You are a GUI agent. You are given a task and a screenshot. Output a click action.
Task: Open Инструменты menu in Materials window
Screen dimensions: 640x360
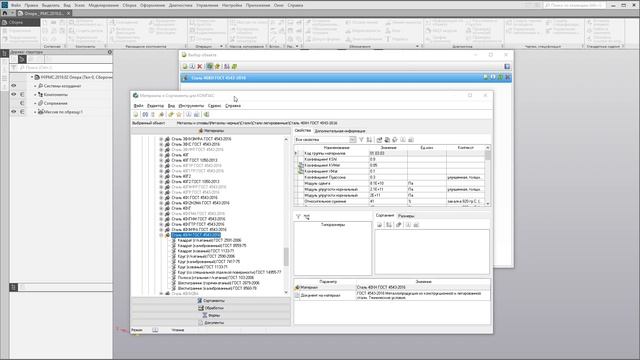191,106
